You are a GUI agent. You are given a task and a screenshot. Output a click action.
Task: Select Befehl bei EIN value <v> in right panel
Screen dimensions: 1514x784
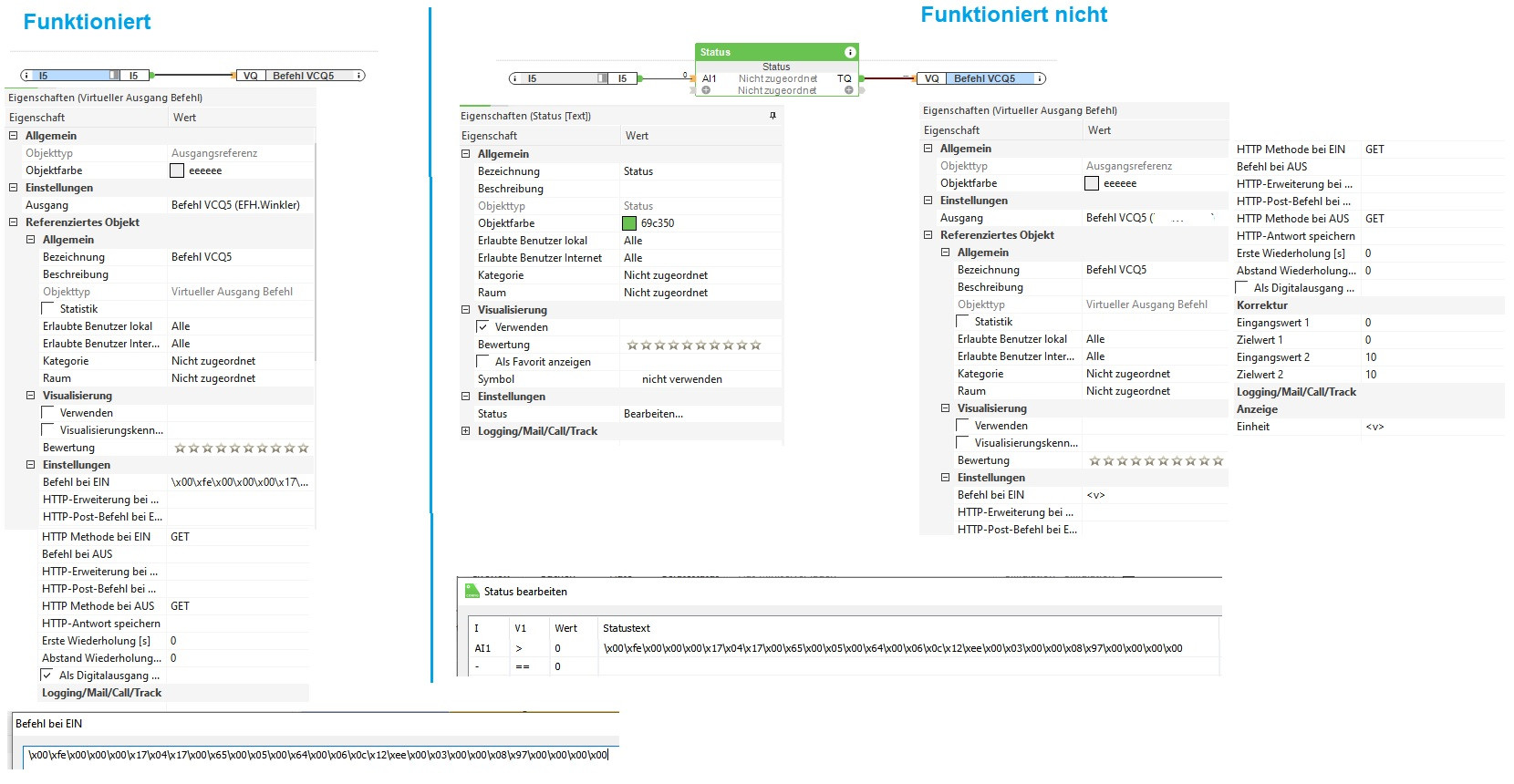click(1095, 494)
